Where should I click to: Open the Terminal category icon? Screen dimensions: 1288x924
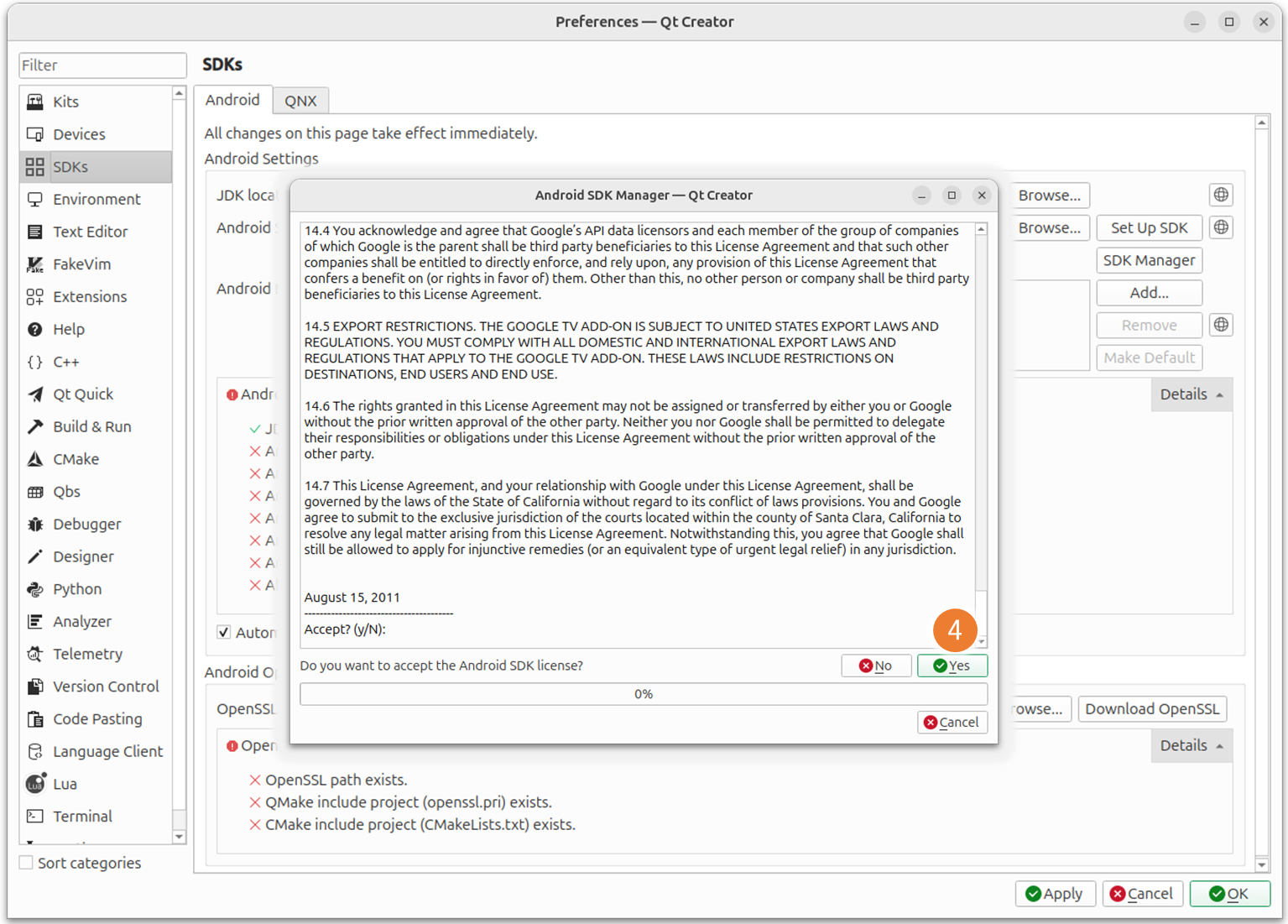[35, 817]
